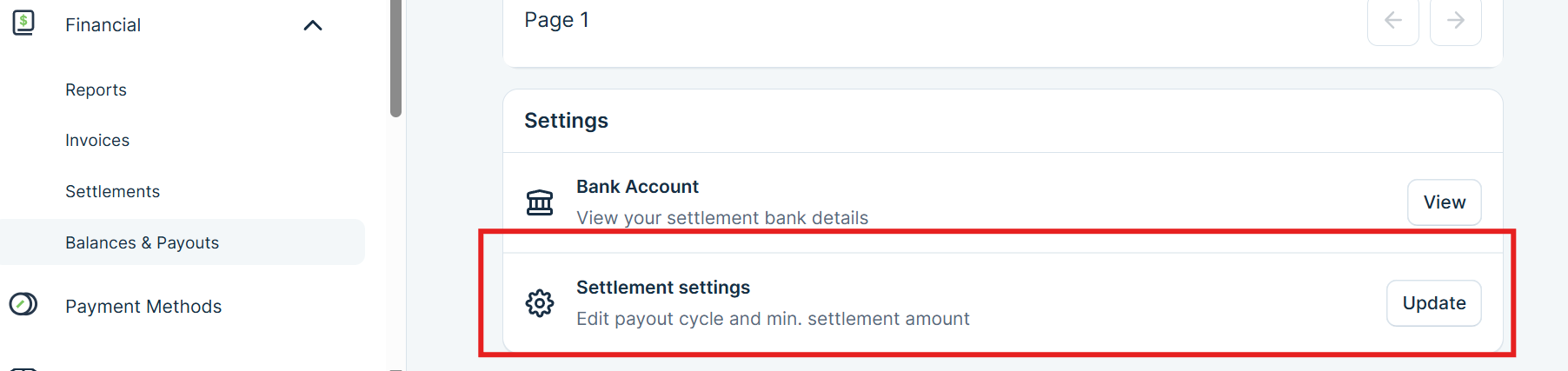Screen dimensions: 1568x371
Task: Open the Reports page
Action: (x=96, y=89)
